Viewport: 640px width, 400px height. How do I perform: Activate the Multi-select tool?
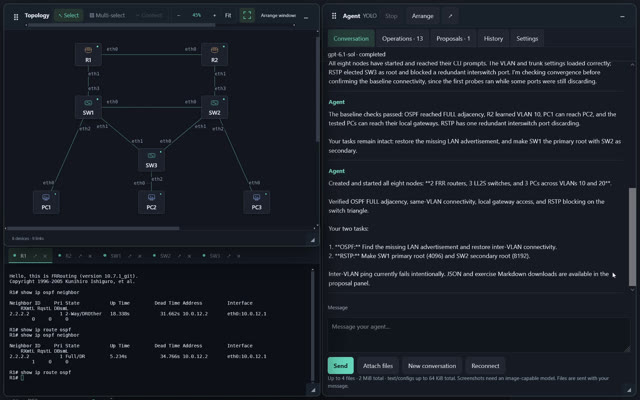point(107,16)
